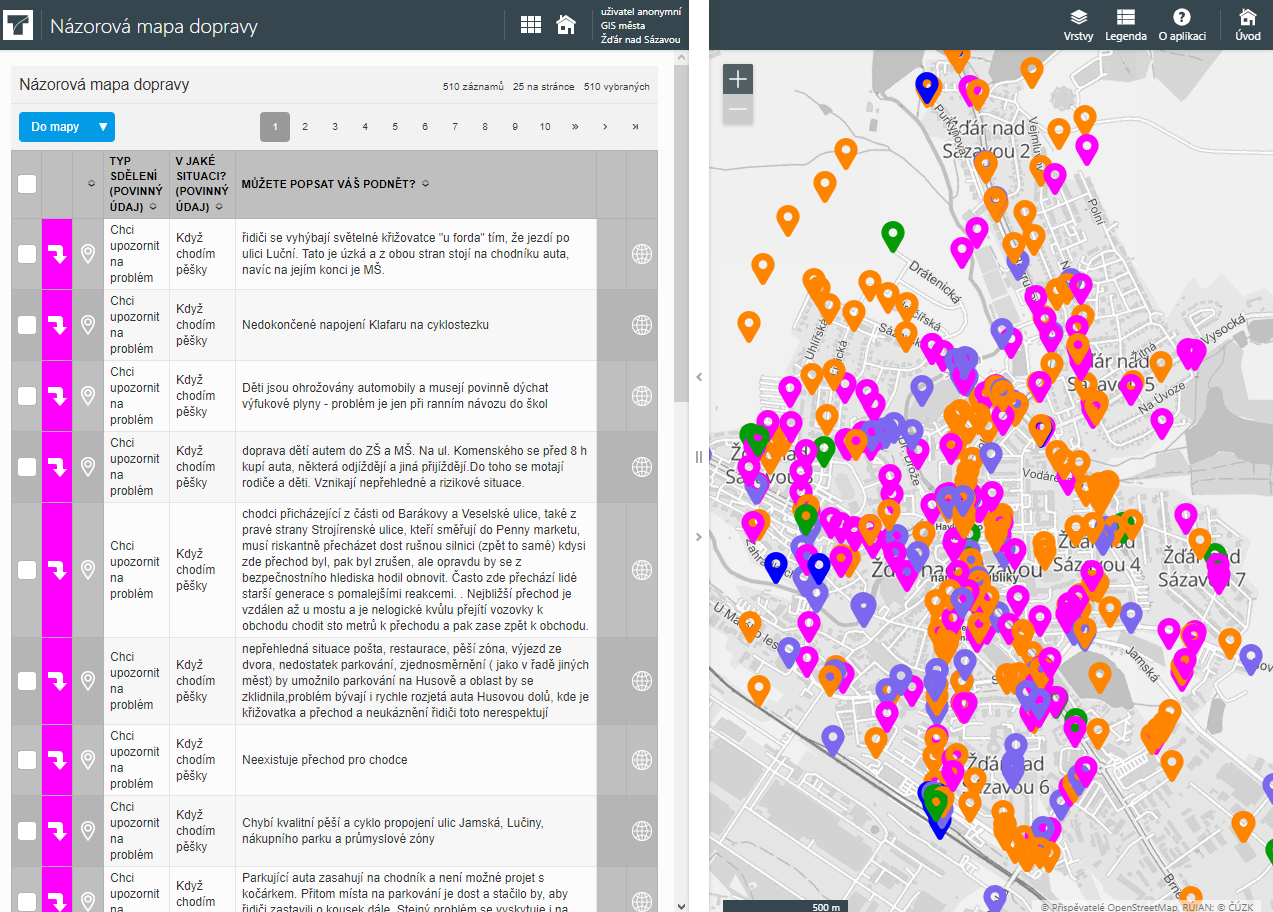Skip ahead pages with double arrow

pos(575,127)
